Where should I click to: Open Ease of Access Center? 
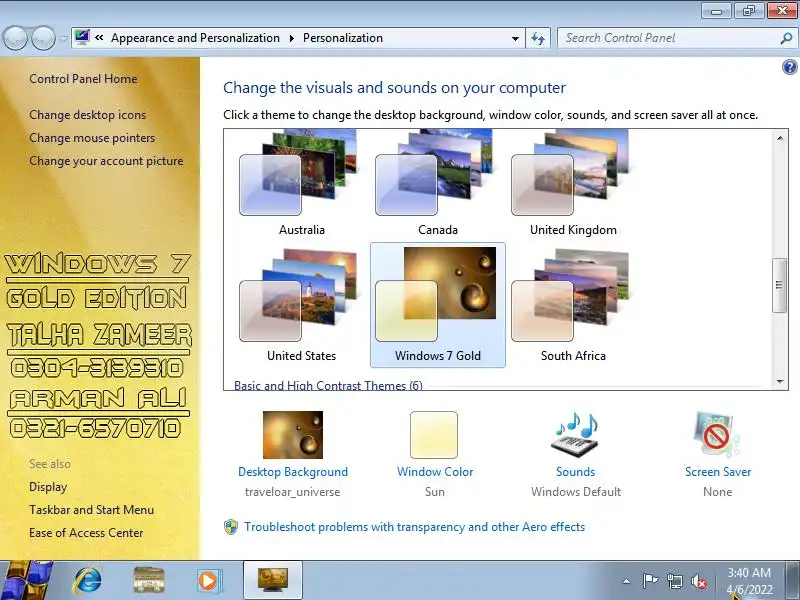(x=86, y=533)
